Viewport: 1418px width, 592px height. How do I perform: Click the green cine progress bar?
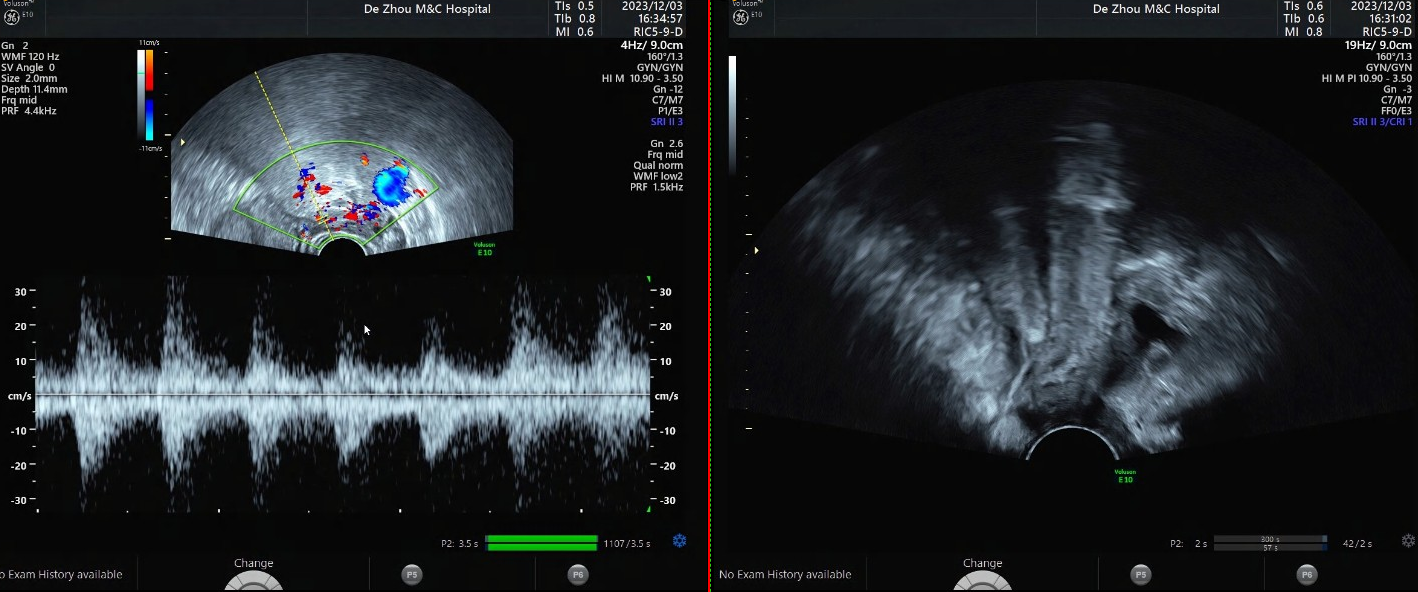[x=541, y=543]
